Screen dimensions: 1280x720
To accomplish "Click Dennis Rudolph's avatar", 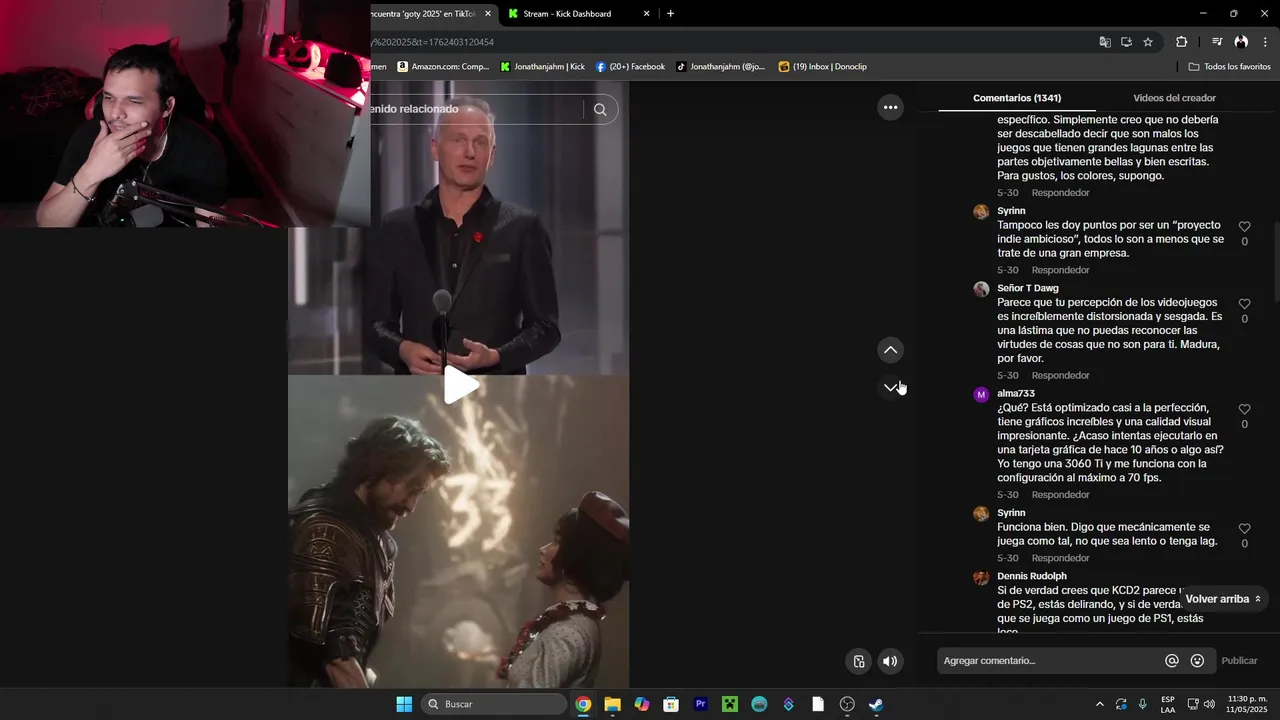I will (x=981, y=577).
